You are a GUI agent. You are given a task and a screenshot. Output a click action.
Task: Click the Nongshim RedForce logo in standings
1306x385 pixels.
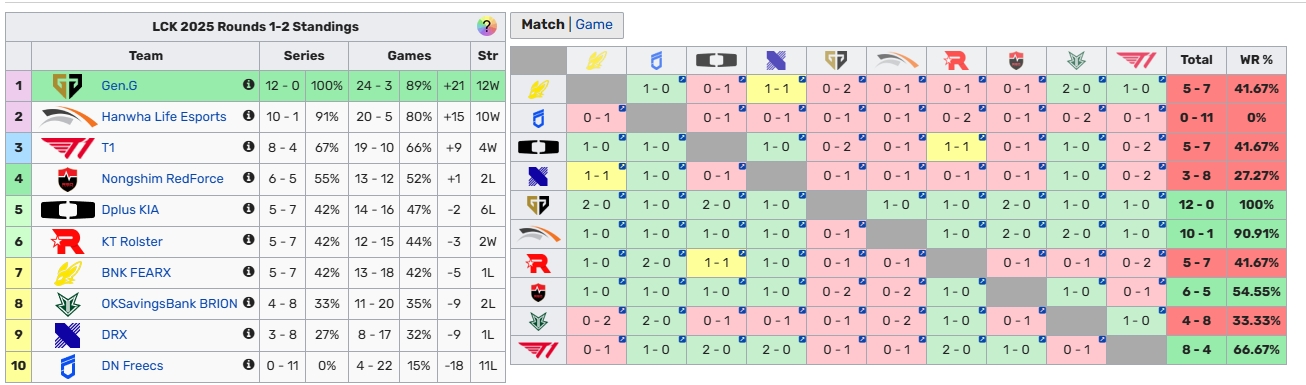click(x=67, y=179)
